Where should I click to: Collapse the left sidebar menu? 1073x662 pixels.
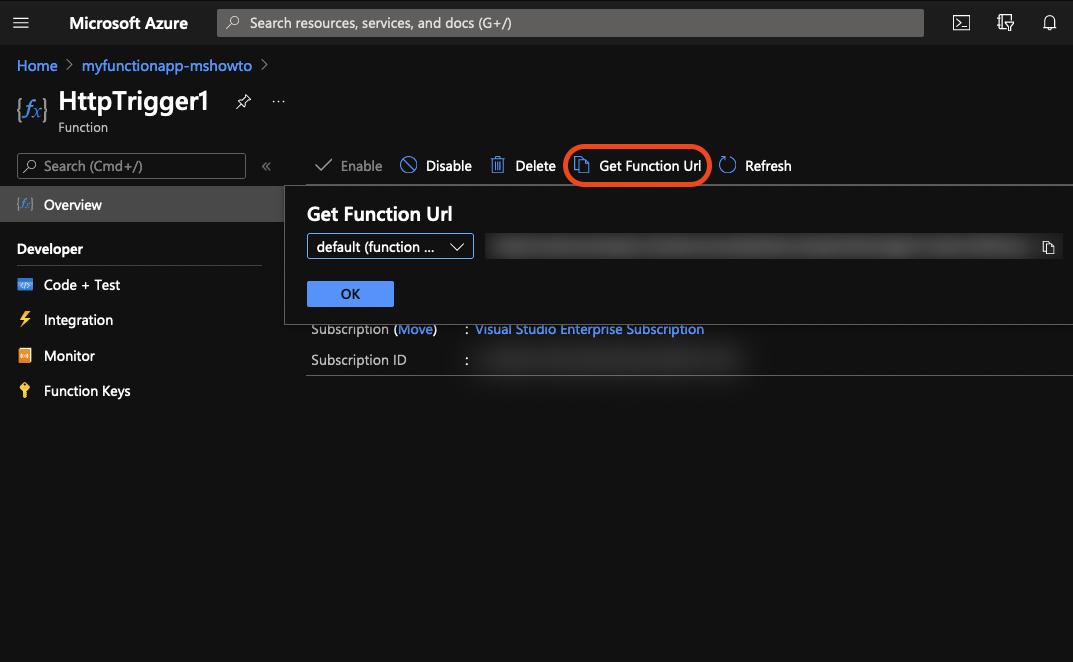[266, 166]
